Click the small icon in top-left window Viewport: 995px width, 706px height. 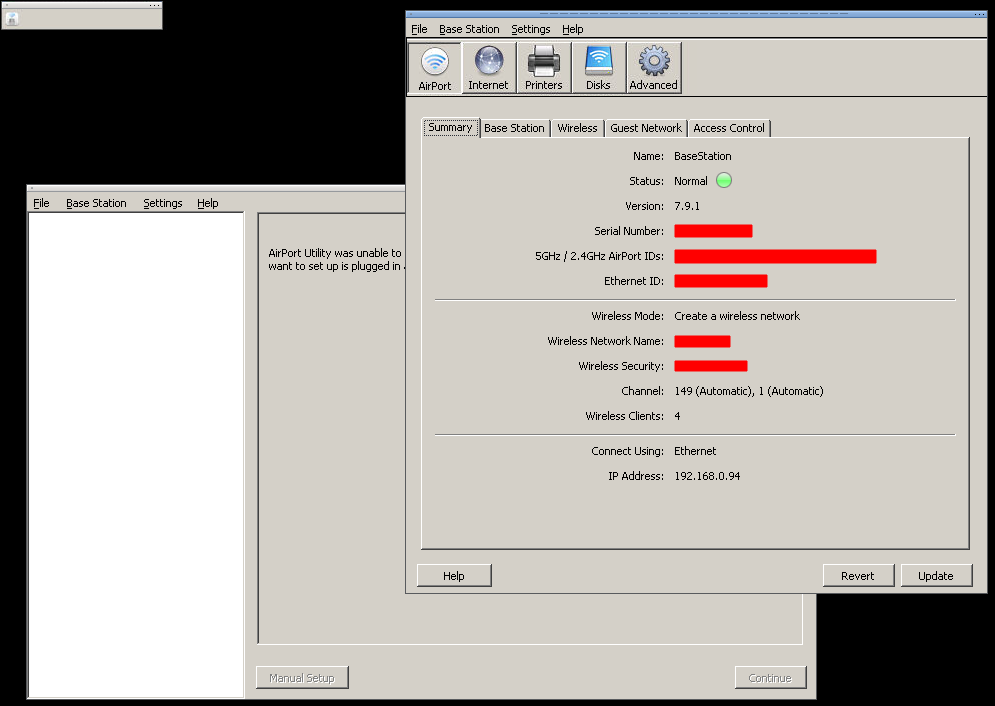(11, 19)
